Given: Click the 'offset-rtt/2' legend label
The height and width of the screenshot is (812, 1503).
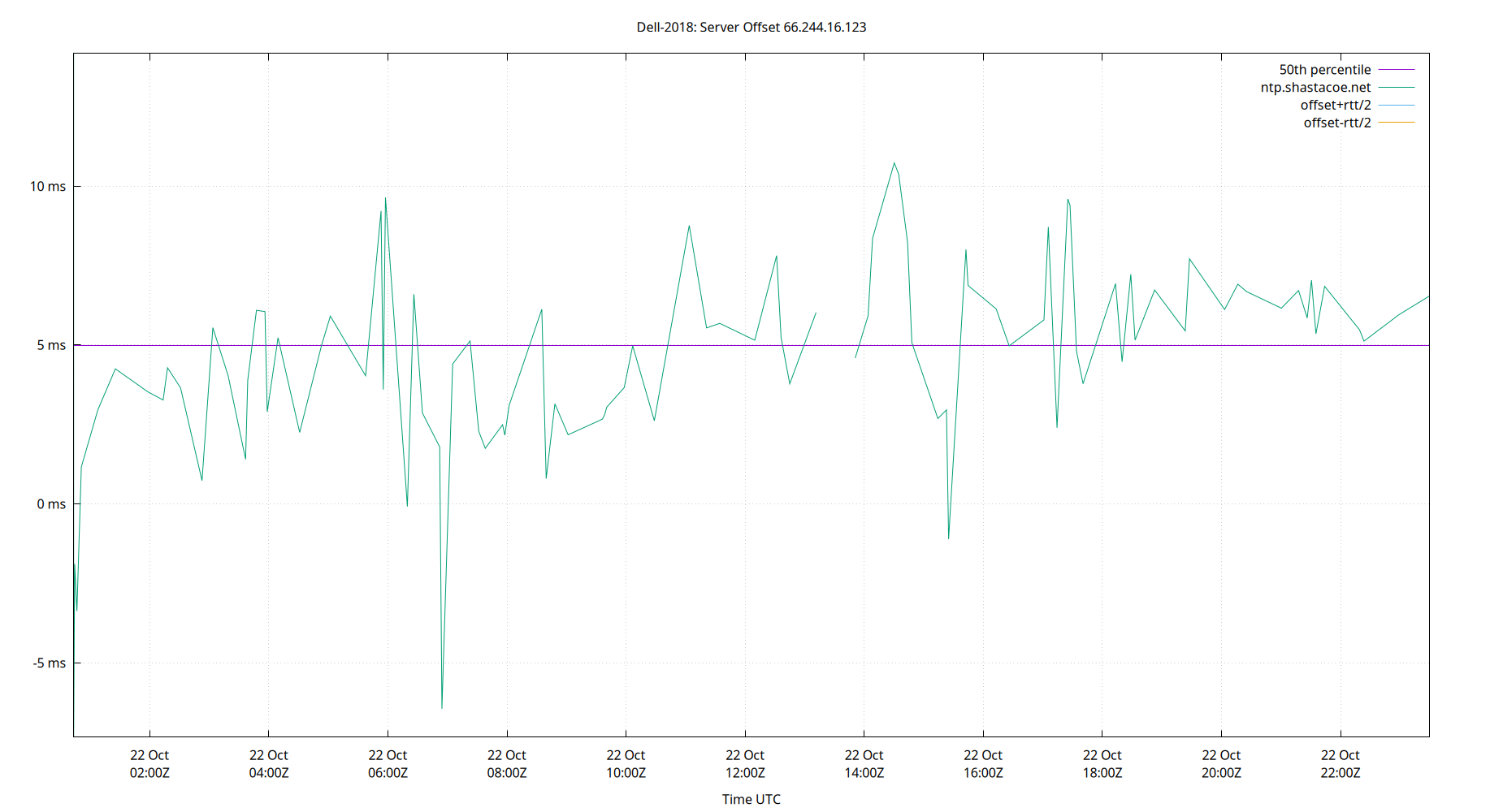Looking at the screenshot, I should pyautogui.click(x=1336, y=123).
